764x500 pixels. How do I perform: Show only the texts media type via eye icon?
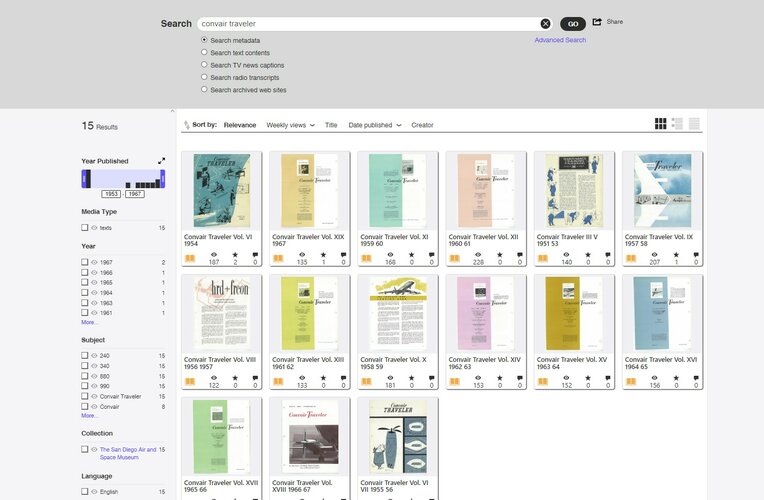coord(95,228)
